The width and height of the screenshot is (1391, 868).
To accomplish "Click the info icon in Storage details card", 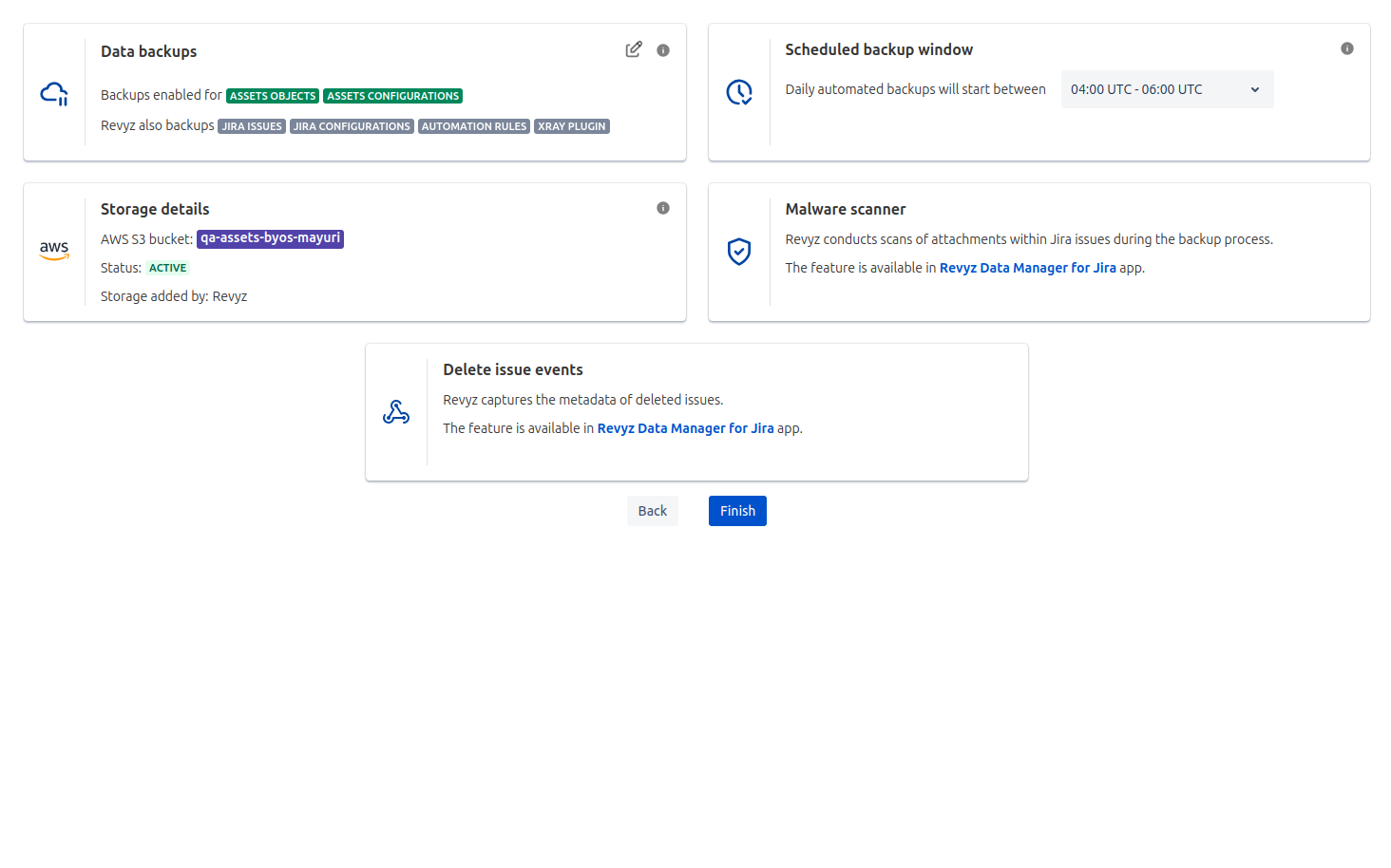I will (x=663, y=208).
